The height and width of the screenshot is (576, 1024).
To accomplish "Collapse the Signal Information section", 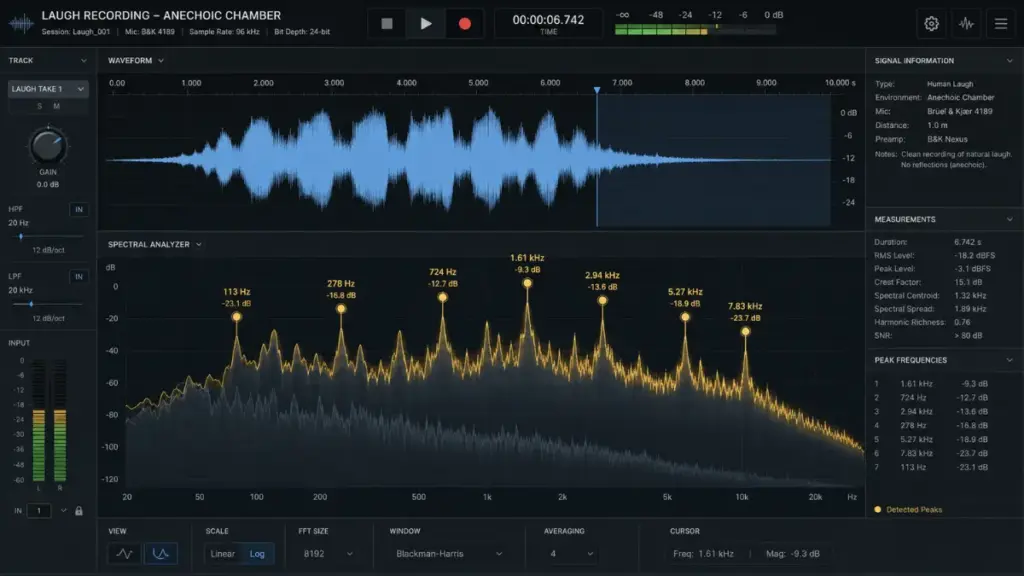I will click(1010, 61).
